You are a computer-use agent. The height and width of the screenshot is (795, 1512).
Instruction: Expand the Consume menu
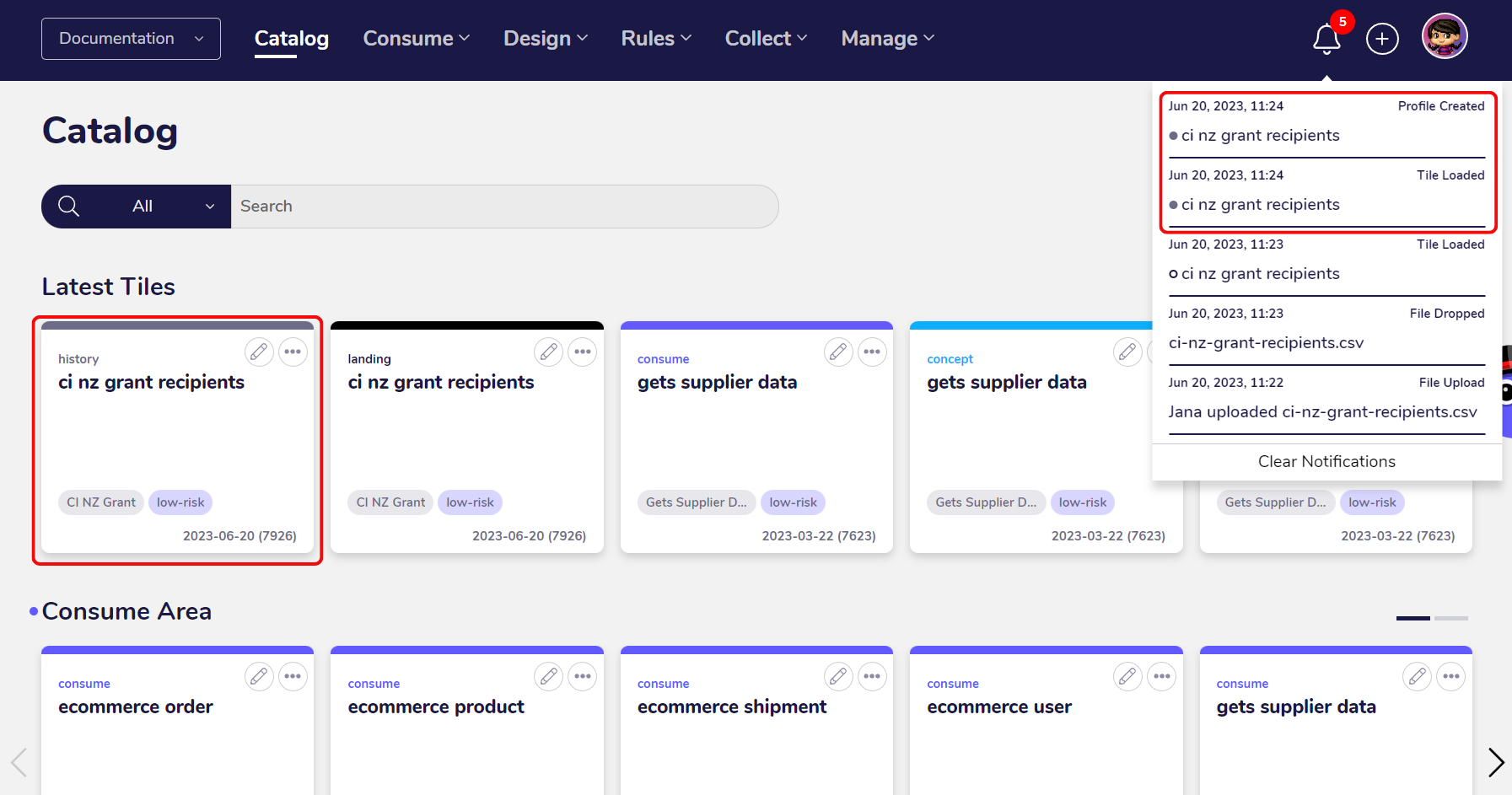(417, 39)
